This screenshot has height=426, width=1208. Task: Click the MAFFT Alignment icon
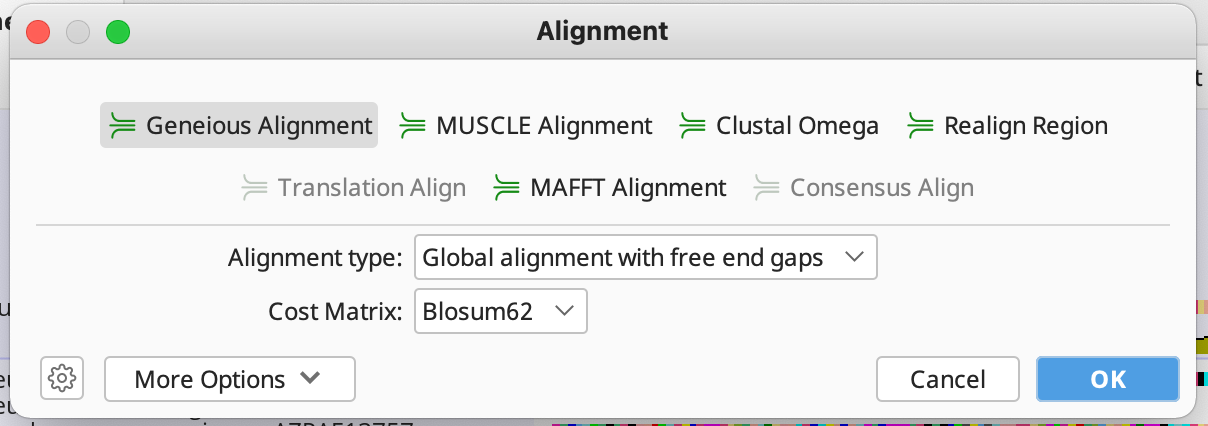click(507, 187)
